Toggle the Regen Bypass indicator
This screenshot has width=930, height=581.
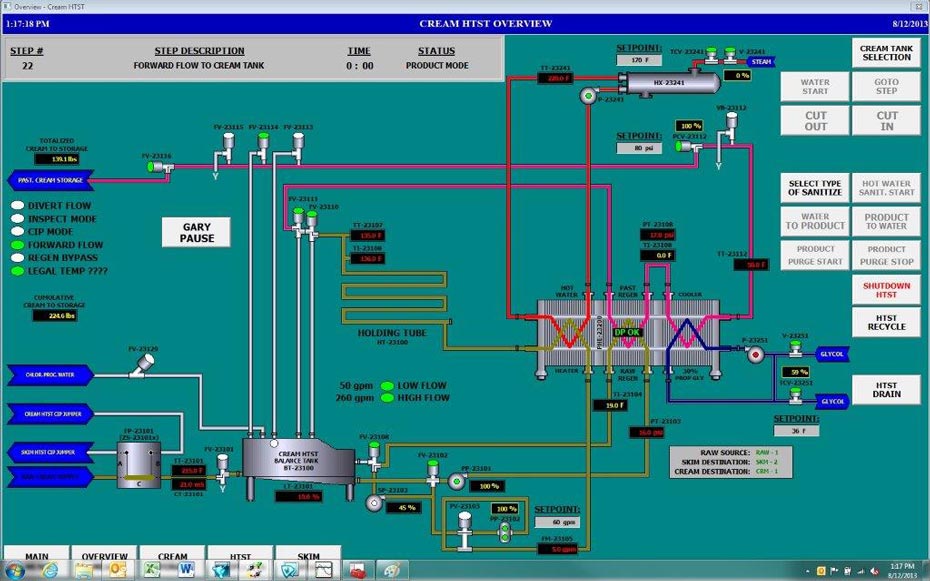(x=18, y=257)
